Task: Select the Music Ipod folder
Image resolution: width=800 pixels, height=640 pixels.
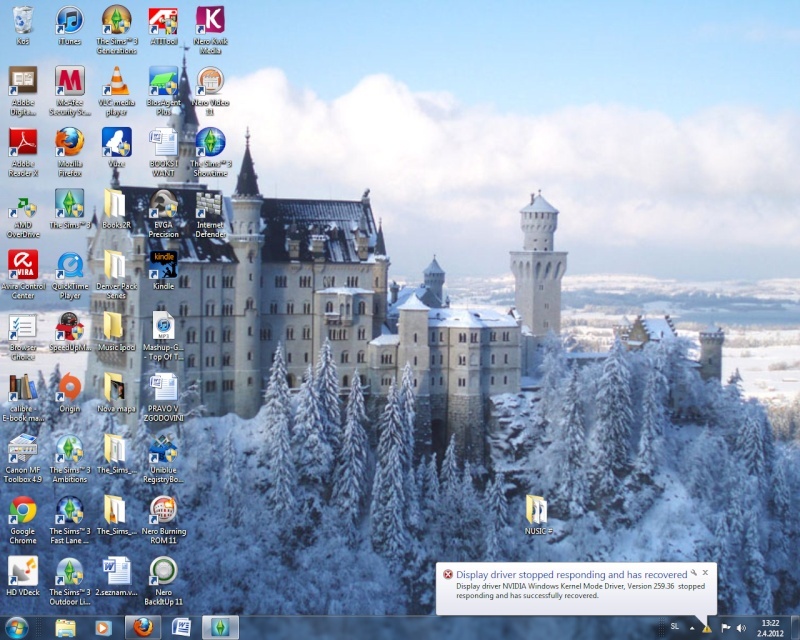Action: pos(116,332)
